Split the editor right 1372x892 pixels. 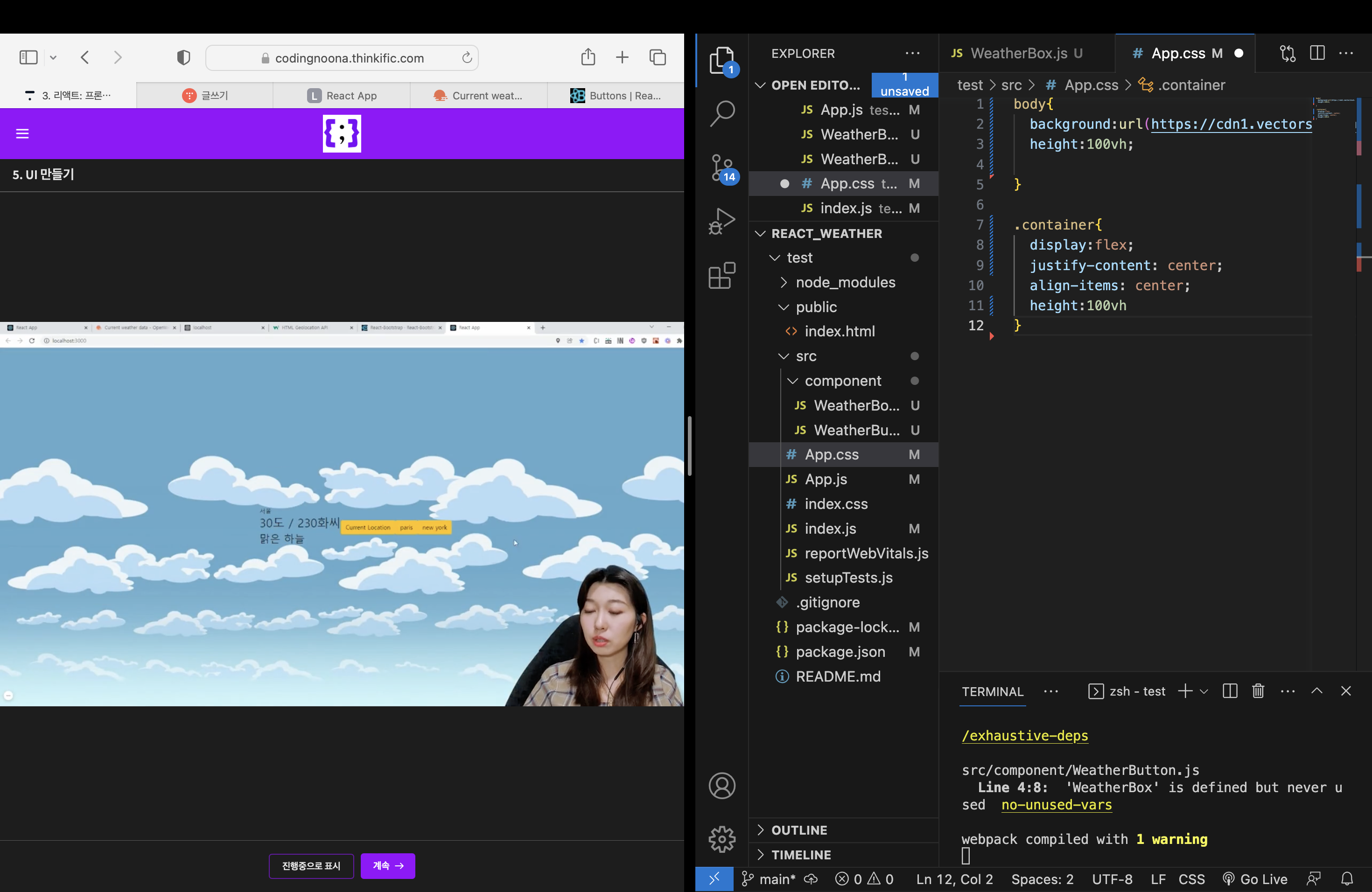(x=1317, y=53)
